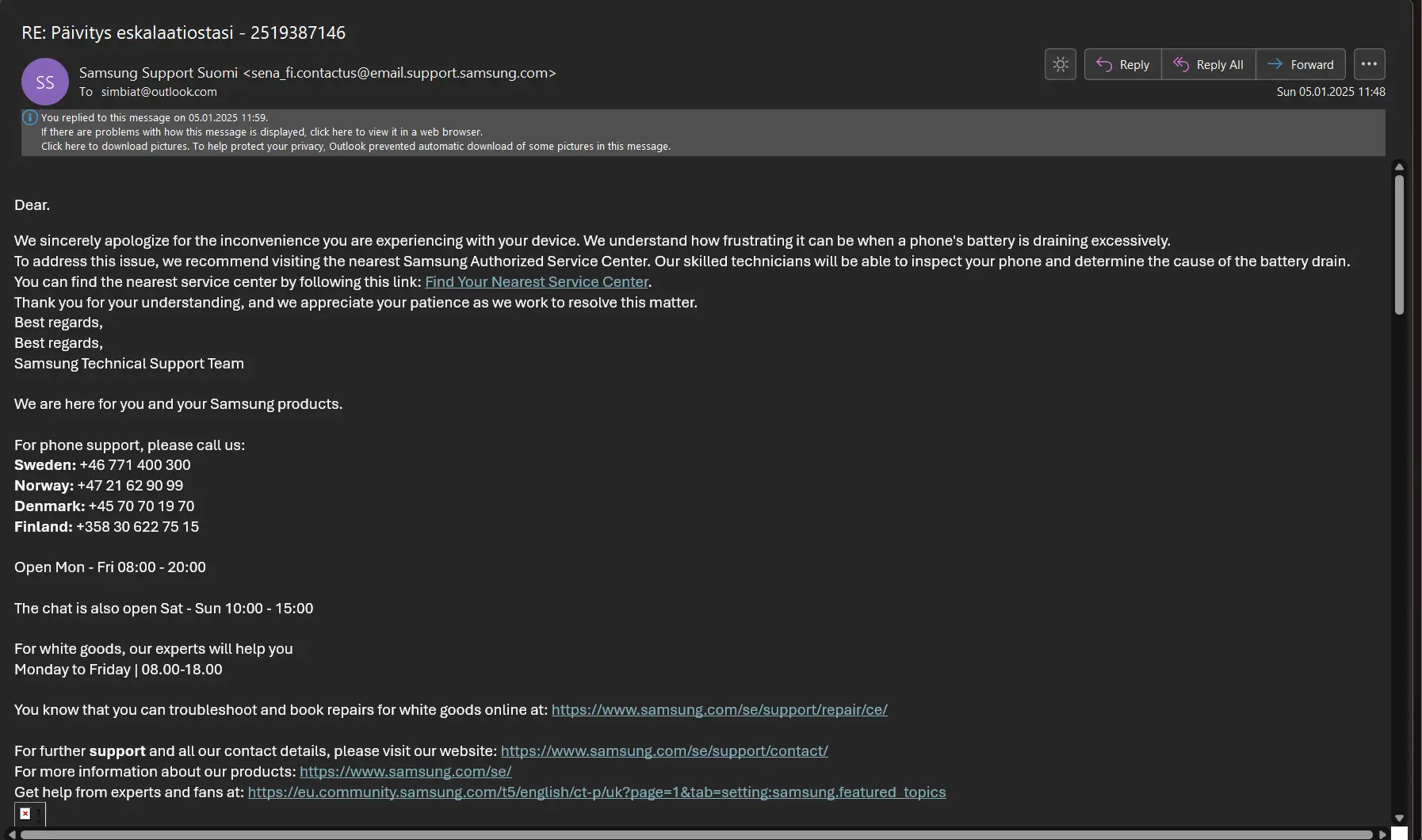Open the more actions ellipsis menu

tap(1369, 64)
